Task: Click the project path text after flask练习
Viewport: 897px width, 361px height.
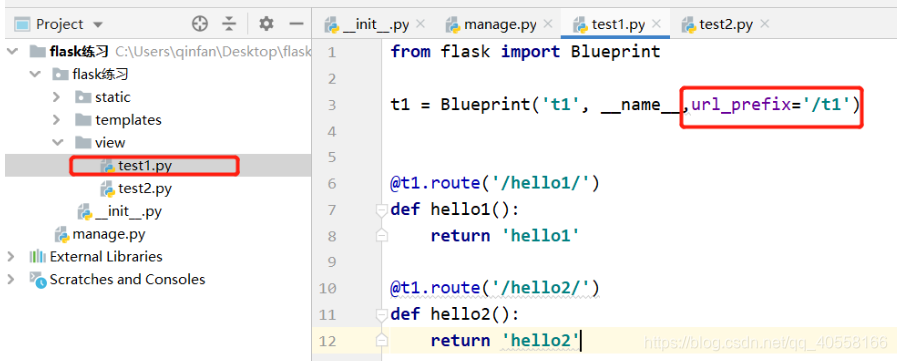Action: click(213, 51)
